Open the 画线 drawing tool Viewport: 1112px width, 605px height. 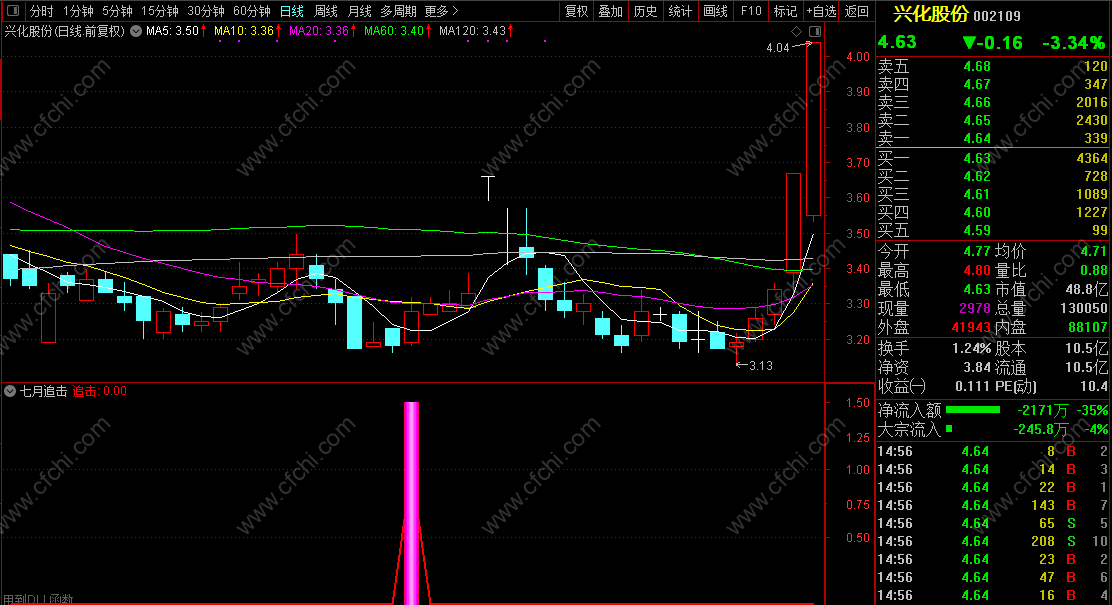point(716,11)
